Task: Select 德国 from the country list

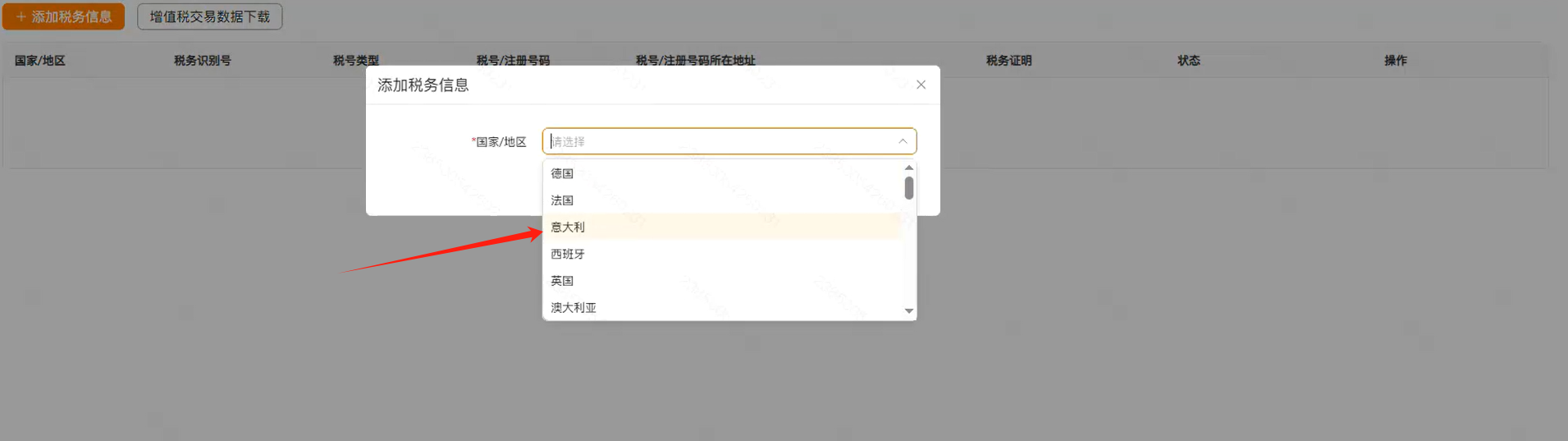Action: pos(562,173)
